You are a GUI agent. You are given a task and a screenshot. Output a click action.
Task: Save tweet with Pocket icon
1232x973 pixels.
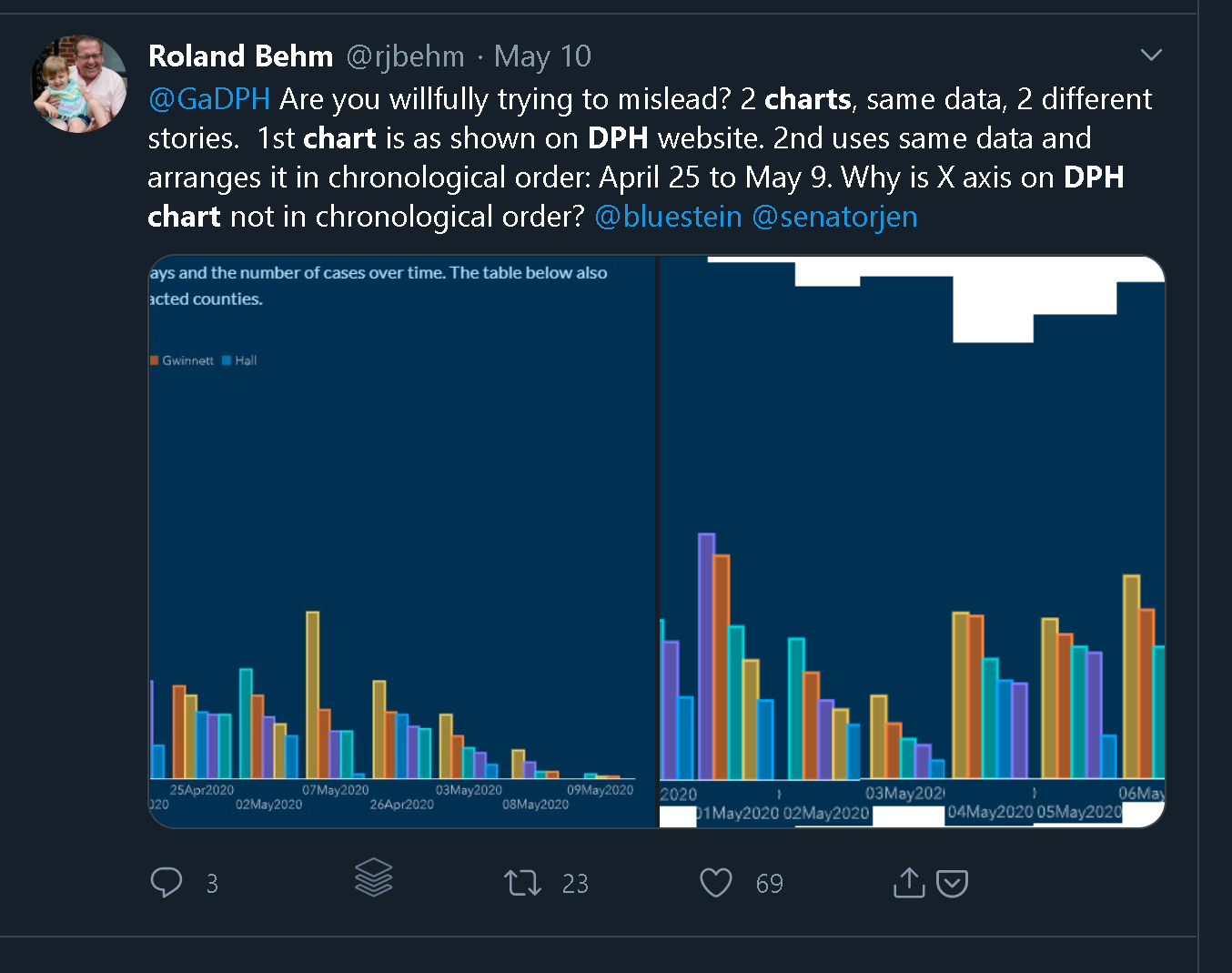pos(952,883)
